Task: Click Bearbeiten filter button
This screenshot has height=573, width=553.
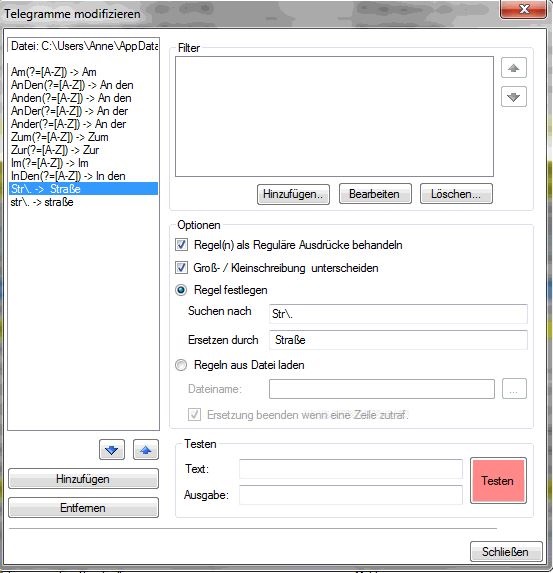Action: (375, 194)
